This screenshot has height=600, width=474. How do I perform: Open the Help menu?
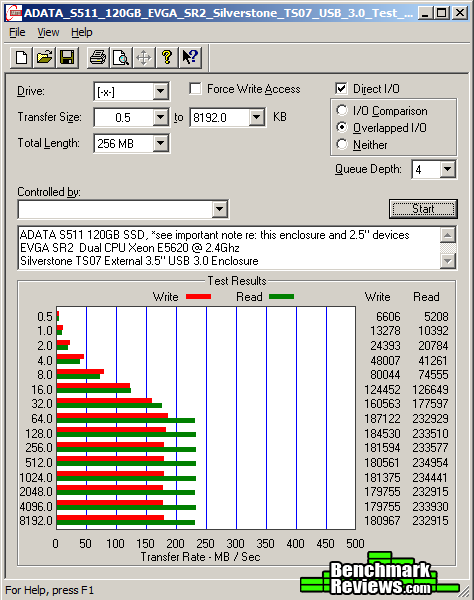click(81, 33)
